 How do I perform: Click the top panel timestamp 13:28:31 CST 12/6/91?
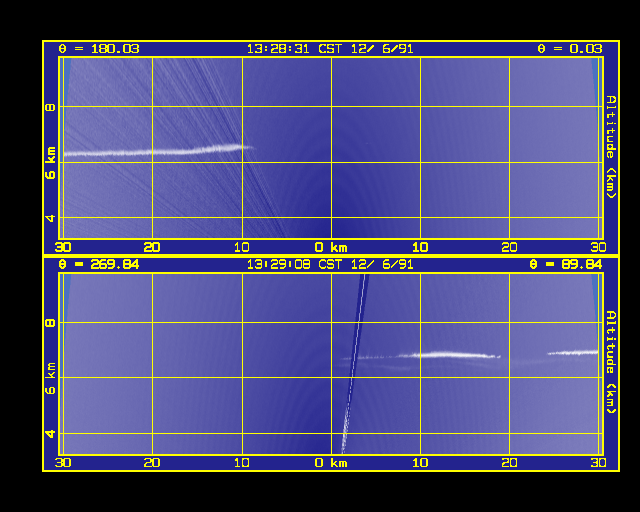coord(330,49)
